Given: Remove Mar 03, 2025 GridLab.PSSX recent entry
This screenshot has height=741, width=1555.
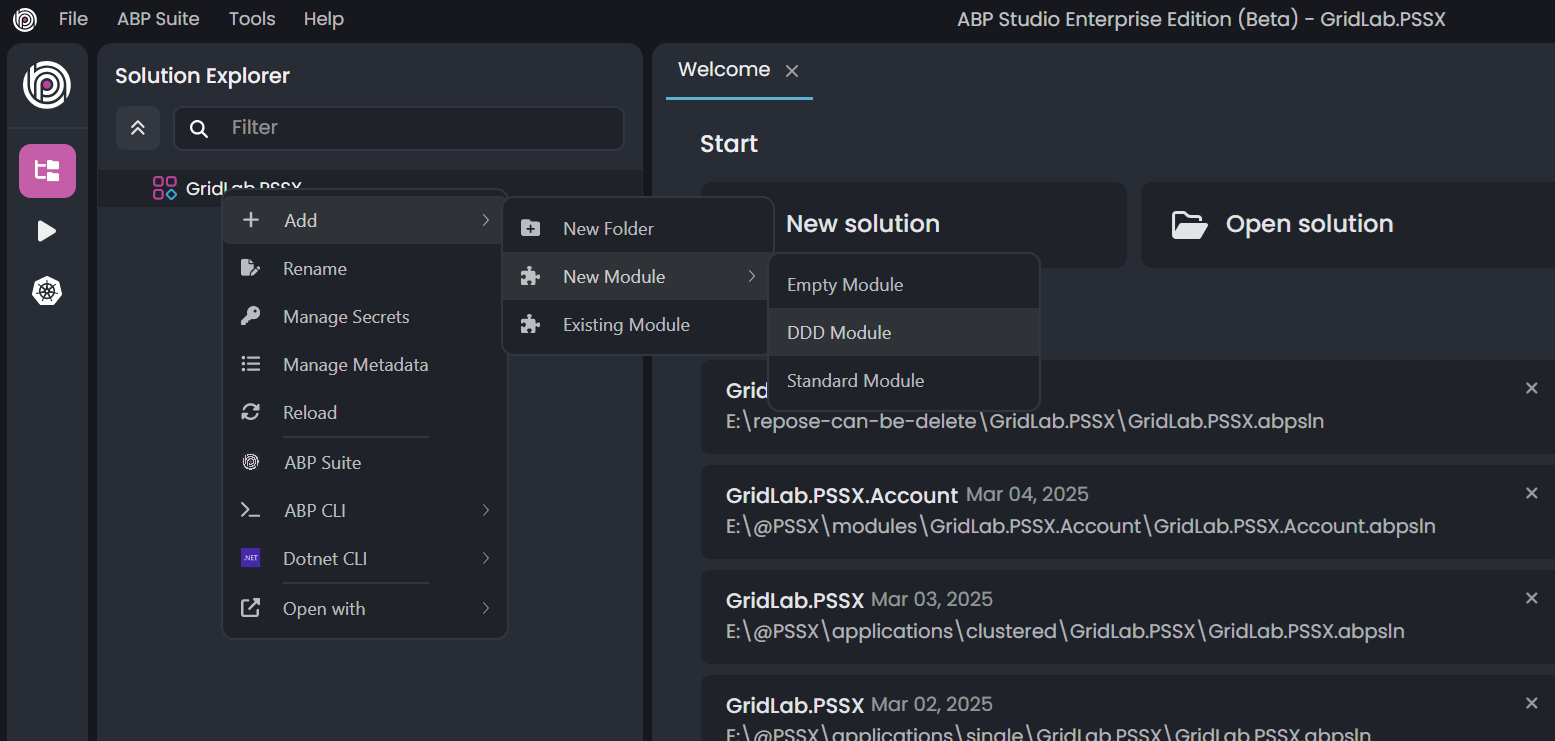Looking at the screenshot, I should (1531, 598).
